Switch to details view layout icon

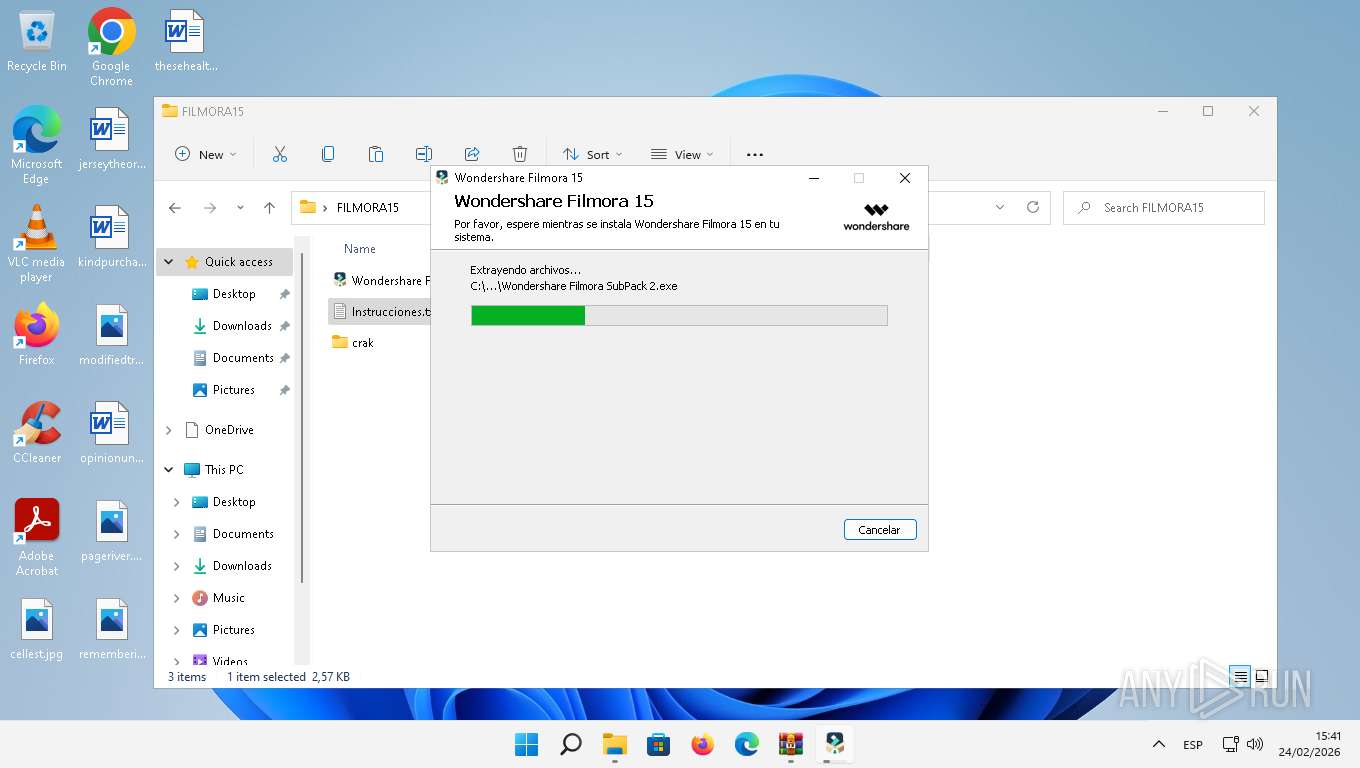click(1240, 677)
